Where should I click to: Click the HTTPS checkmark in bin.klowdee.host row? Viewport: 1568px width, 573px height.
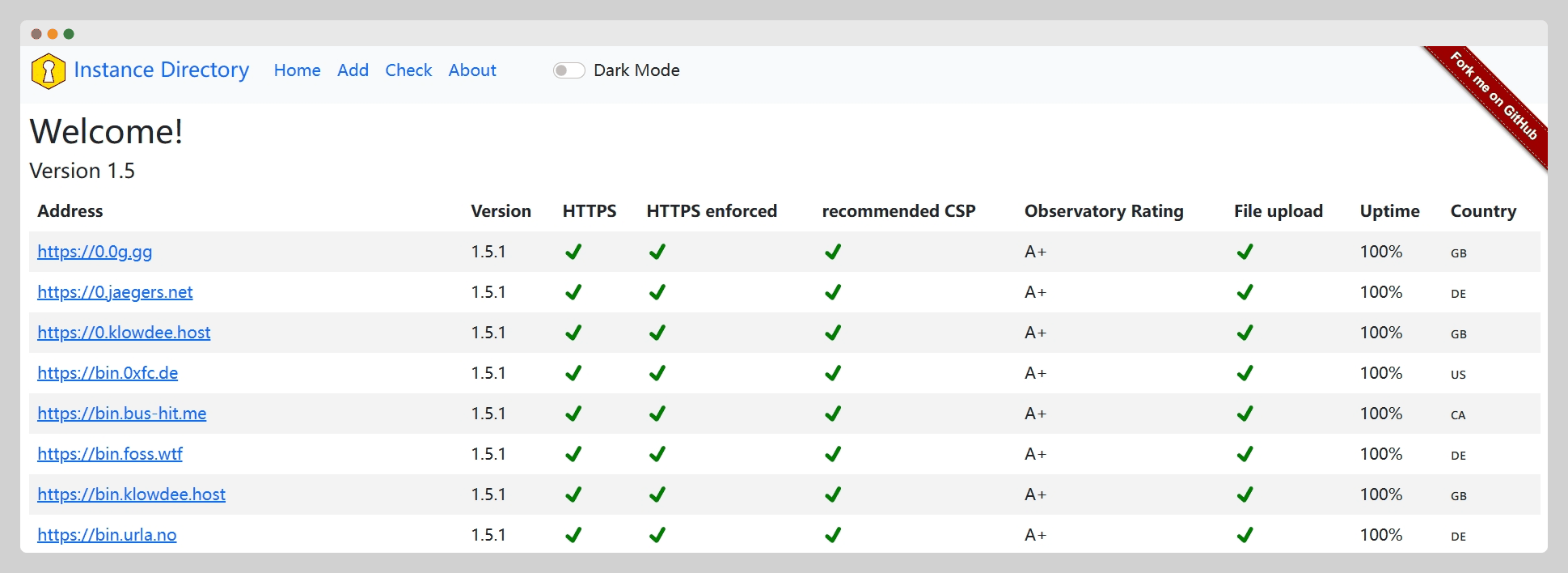pyautogui.click(x=573, y=494)
